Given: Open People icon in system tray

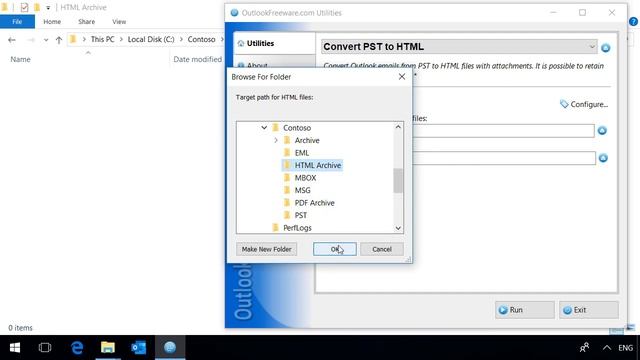Looking at the screenshot, I should click(x=584, y=347).
